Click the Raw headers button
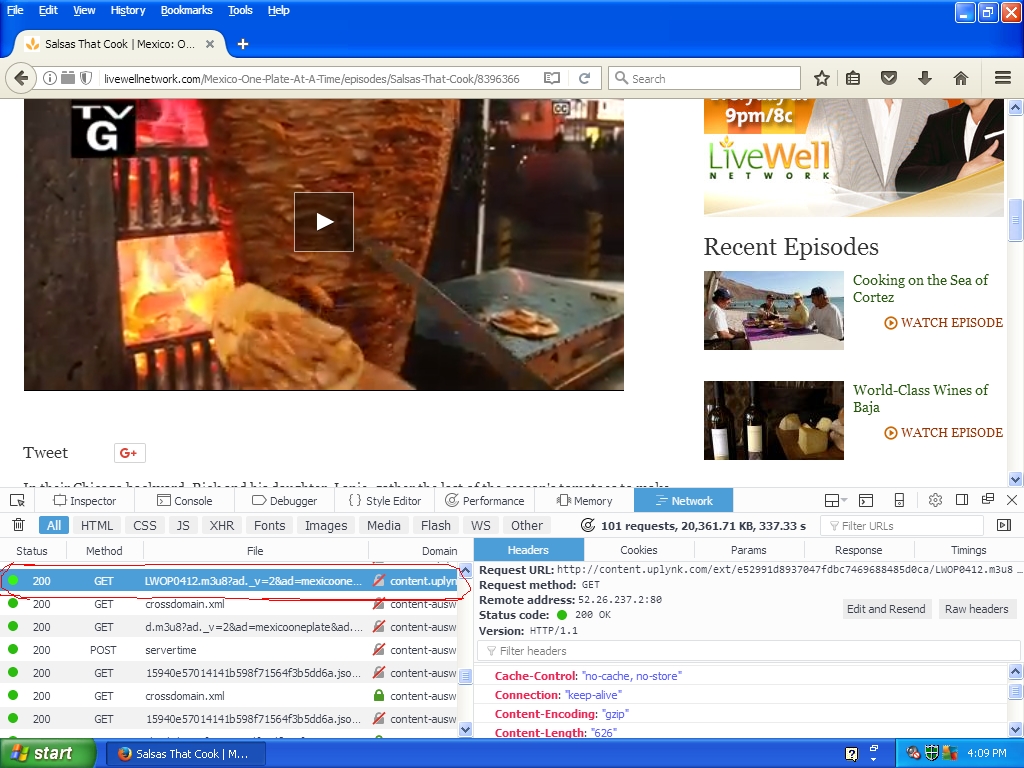Image resolution: width=1024 pixels, height=768 pixels. coord(976,609)
